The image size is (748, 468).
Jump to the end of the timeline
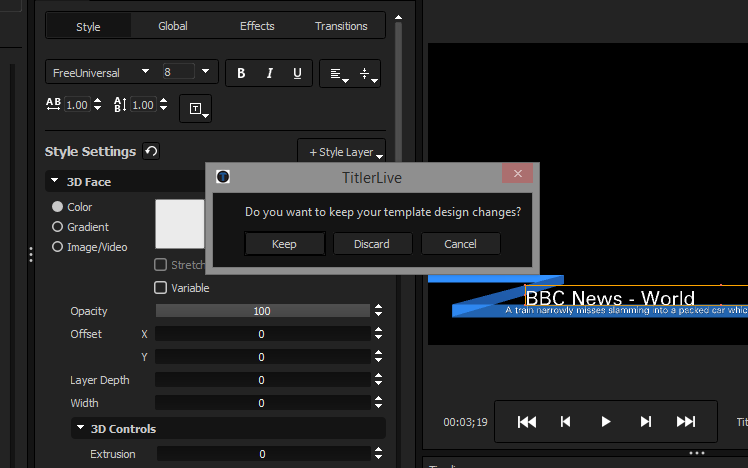pos(686,422)
